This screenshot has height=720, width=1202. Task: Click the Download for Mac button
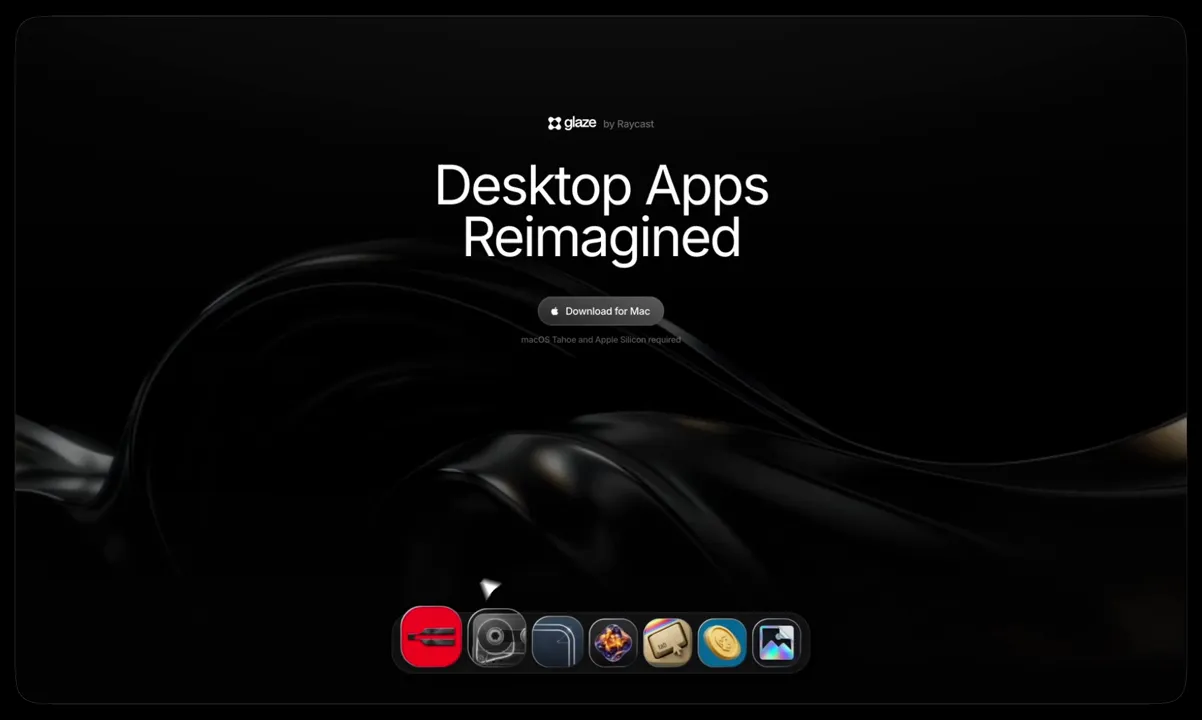point(601,311)
